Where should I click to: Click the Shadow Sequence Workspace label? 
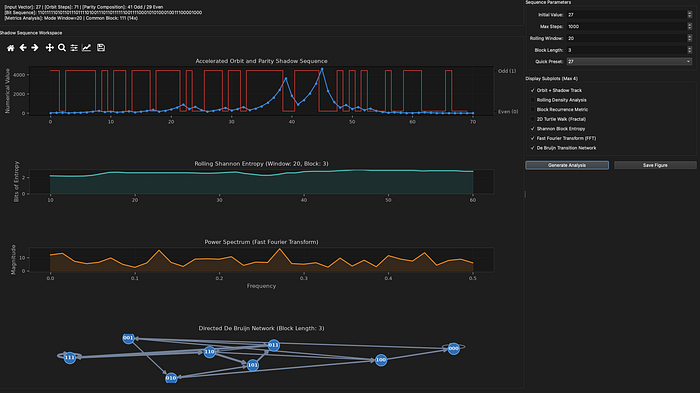tap(31, 33)
